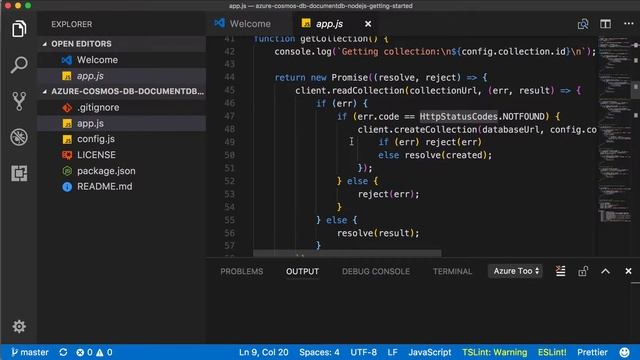Switch to the Problems panel tab
The width and height of the screenshot is (640, 360).
click(242, 271)
